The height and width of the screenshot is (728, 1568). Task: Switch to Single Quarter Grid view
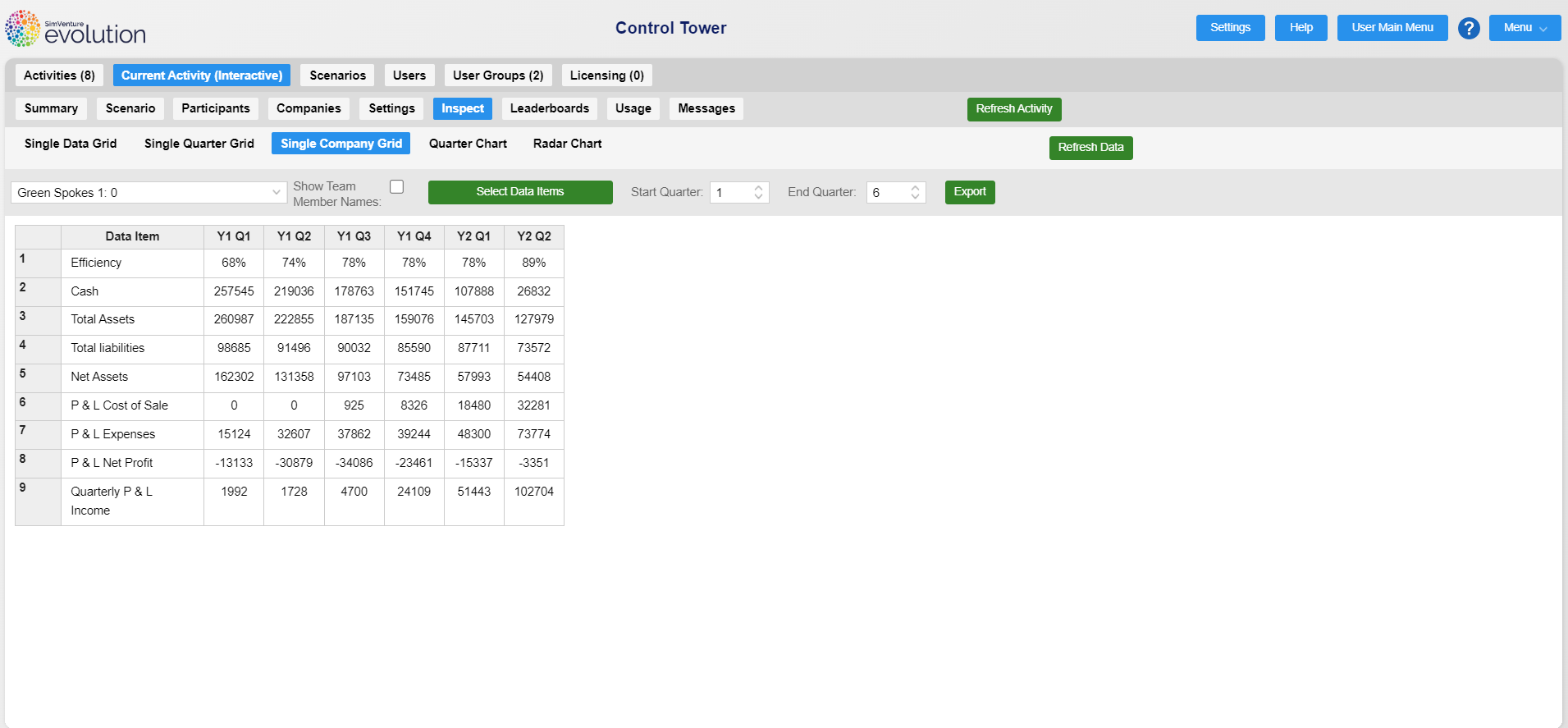click(199, 144)
